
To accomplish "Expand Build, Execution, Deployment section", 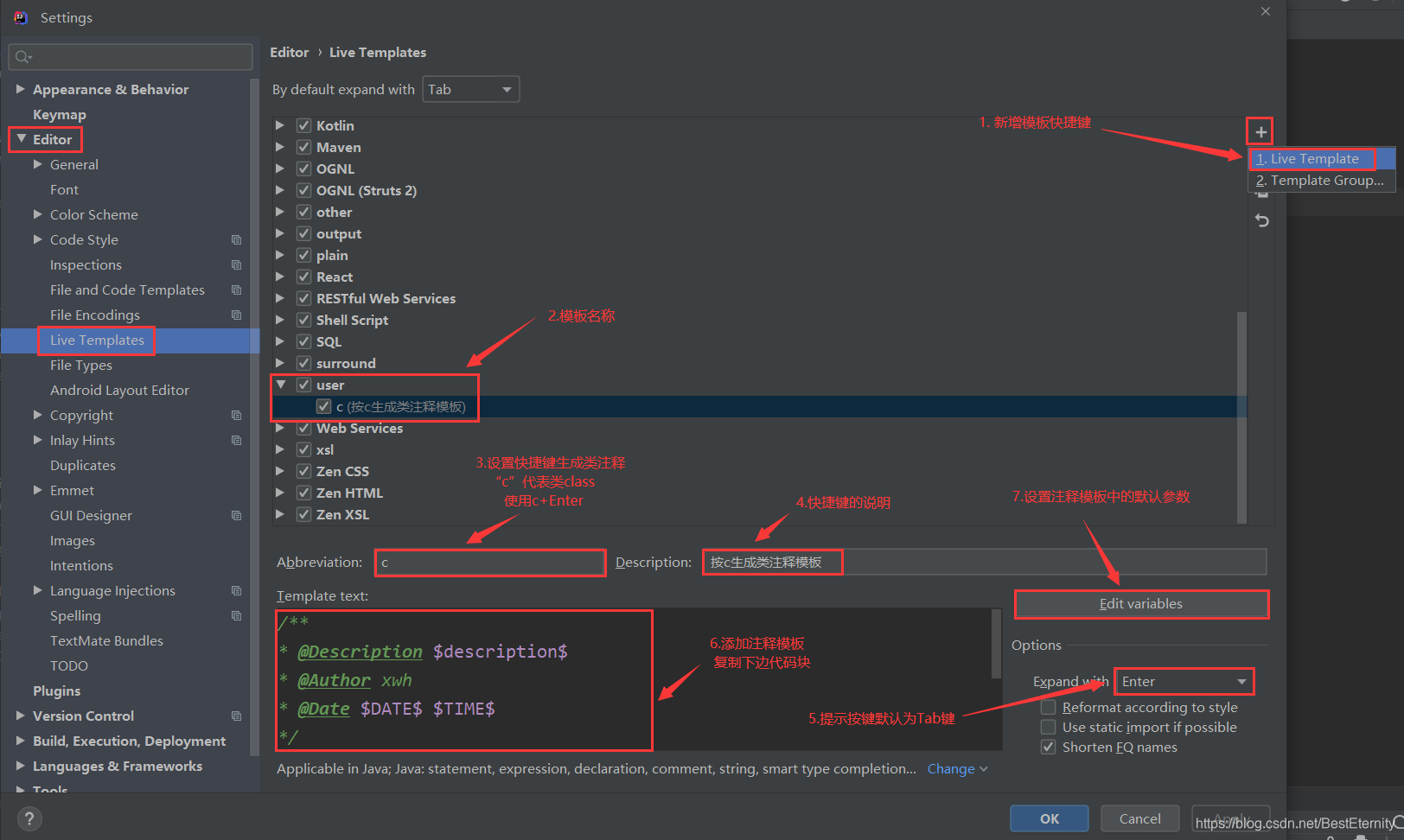I will pyautogui.click(x=21, y=741).
